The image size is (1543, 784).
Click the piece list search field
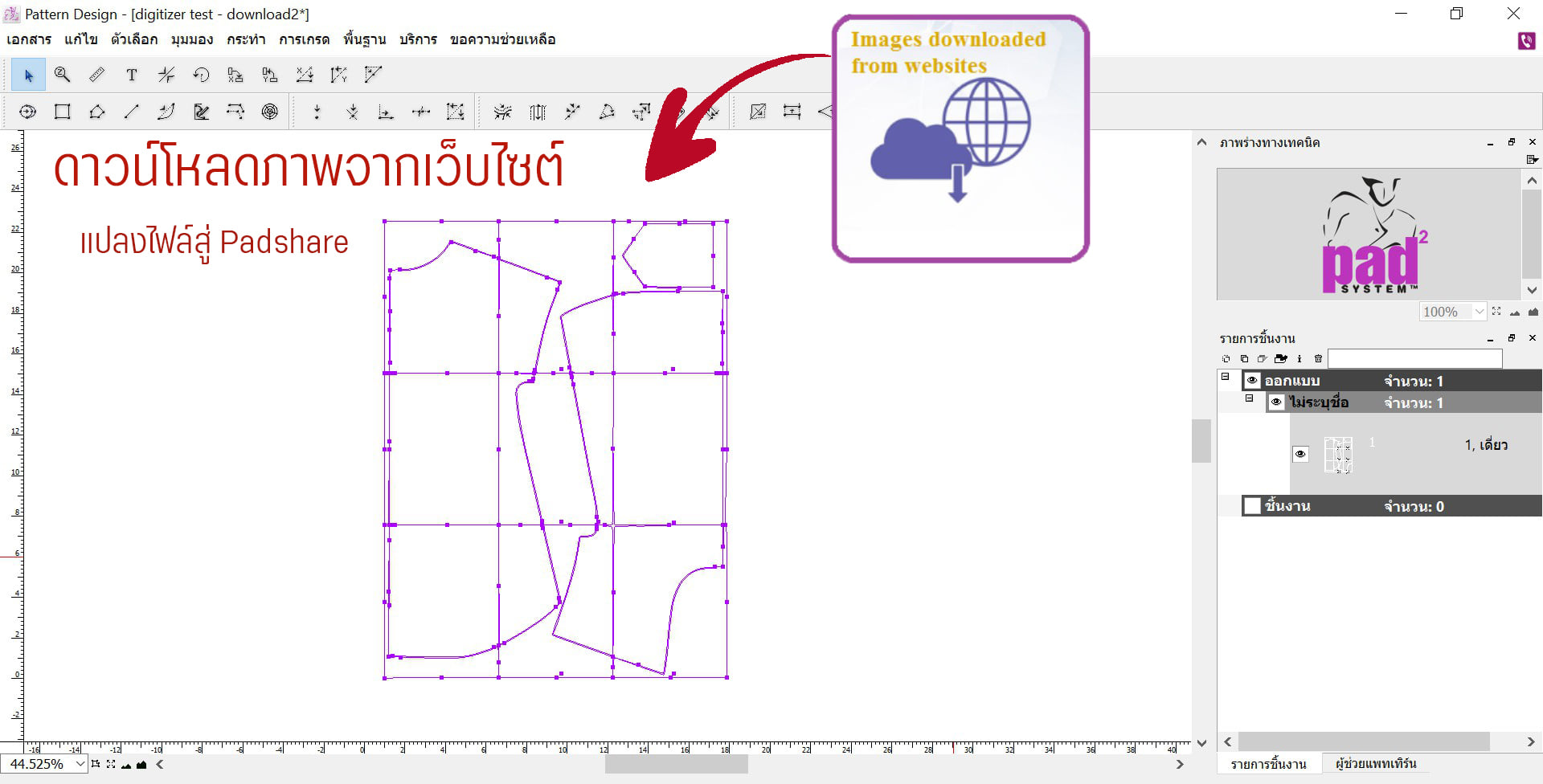point(1414,358)
